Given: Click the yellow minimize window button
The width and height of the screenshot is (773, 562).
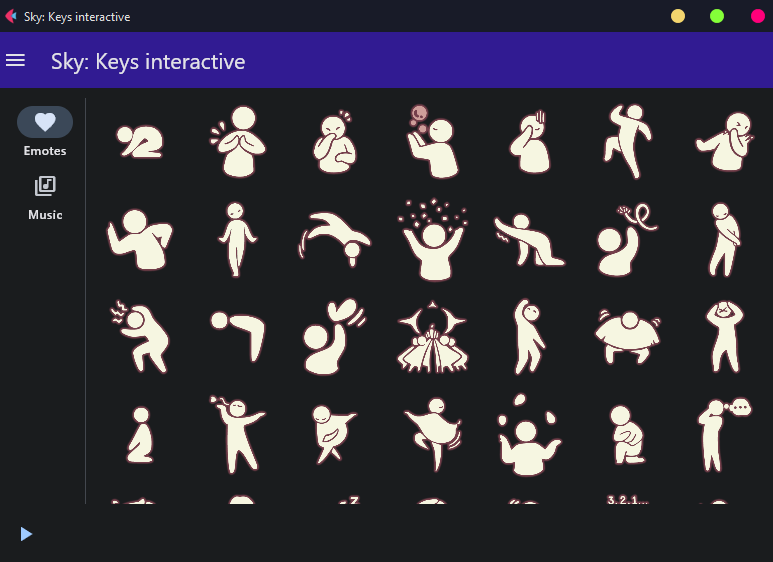Looking at the screenshot, I should click(x=678, y=16).
